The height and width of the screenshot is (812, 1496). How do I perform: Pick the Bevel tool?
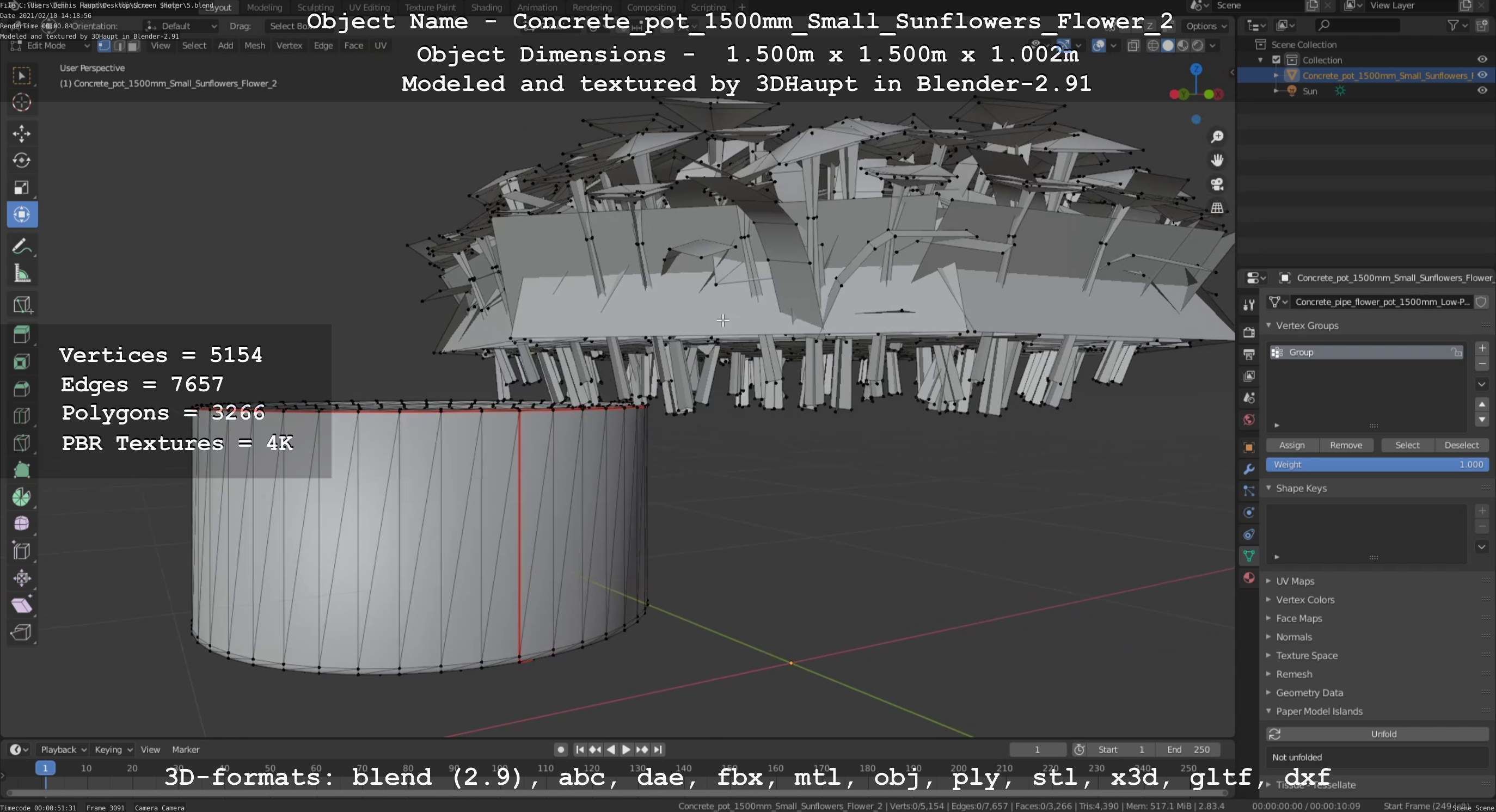[21, 388]
